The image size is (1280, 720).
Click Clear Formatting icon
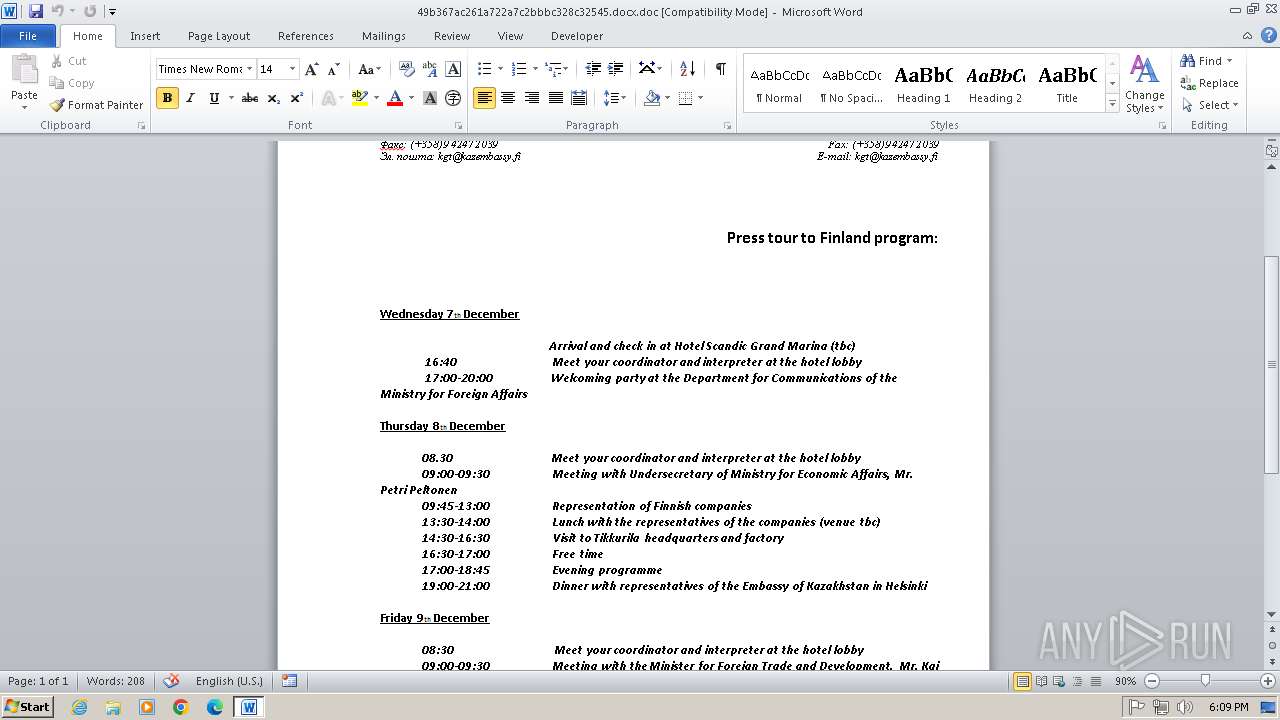click(x=406, y=69)
